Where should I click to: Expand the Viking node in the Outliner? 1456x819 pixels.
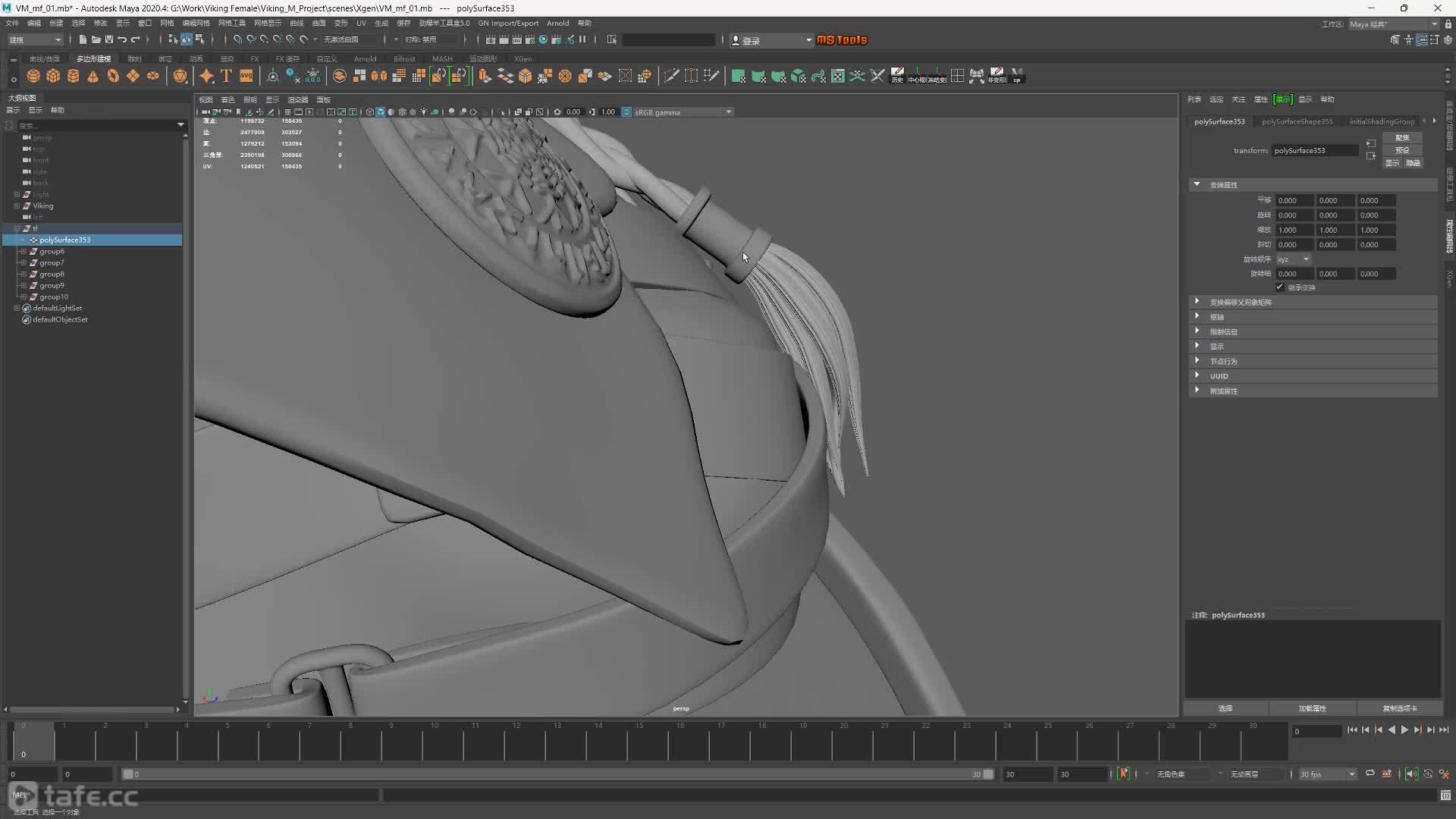[x=17, y=206]
